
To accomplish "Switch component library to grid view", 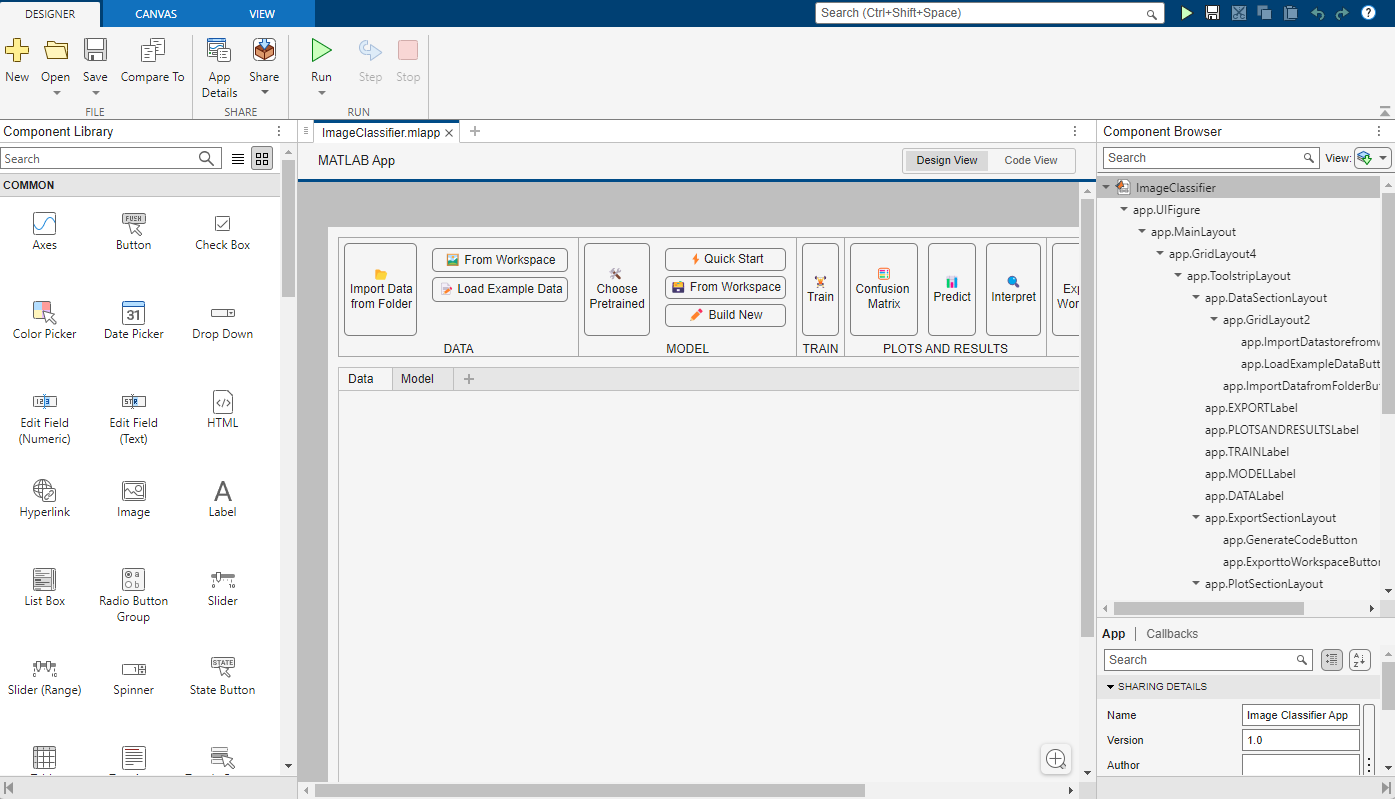I will click(261, 158).
